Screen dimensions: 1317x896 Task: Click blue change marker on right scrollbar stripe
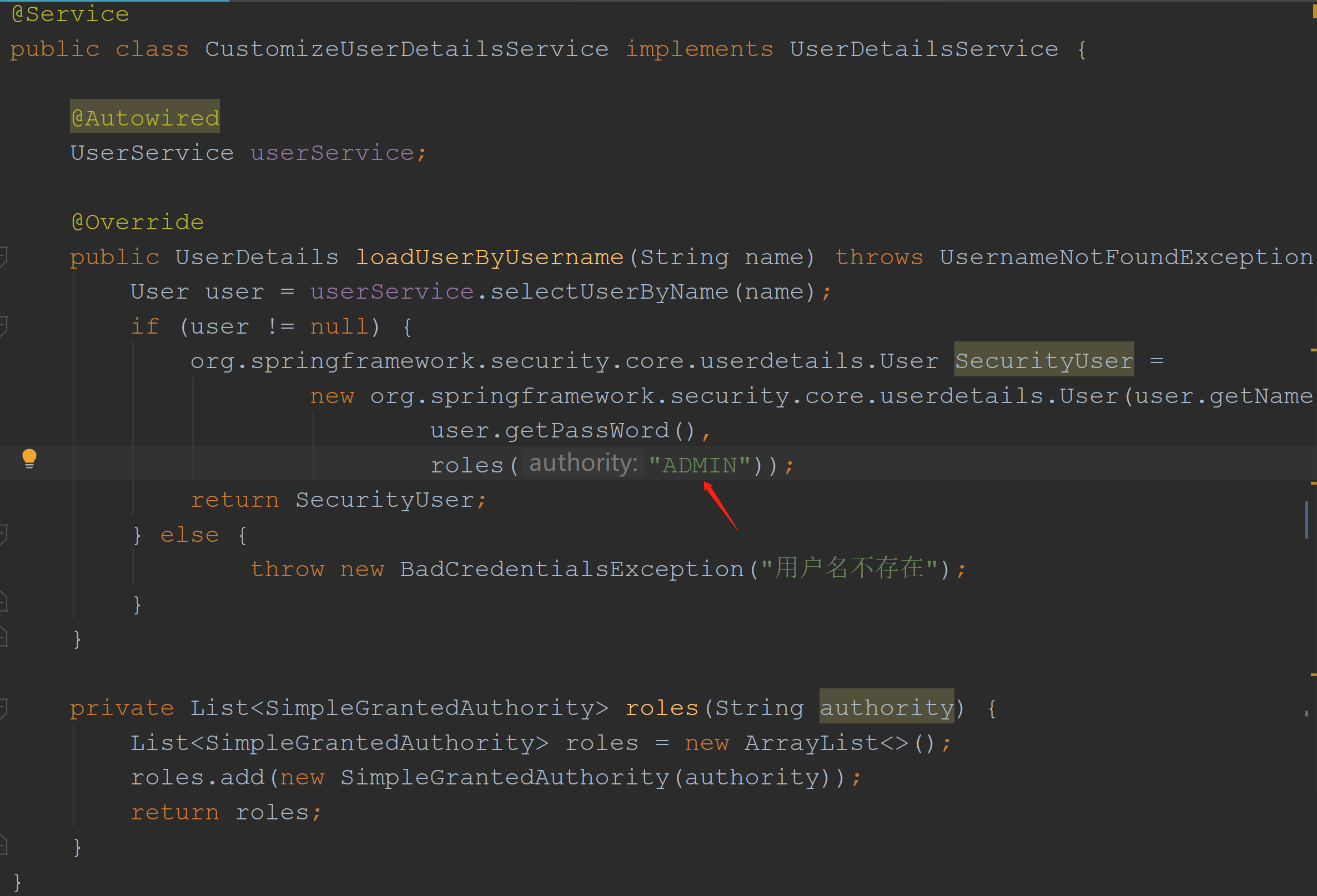tap(1307, 520)
